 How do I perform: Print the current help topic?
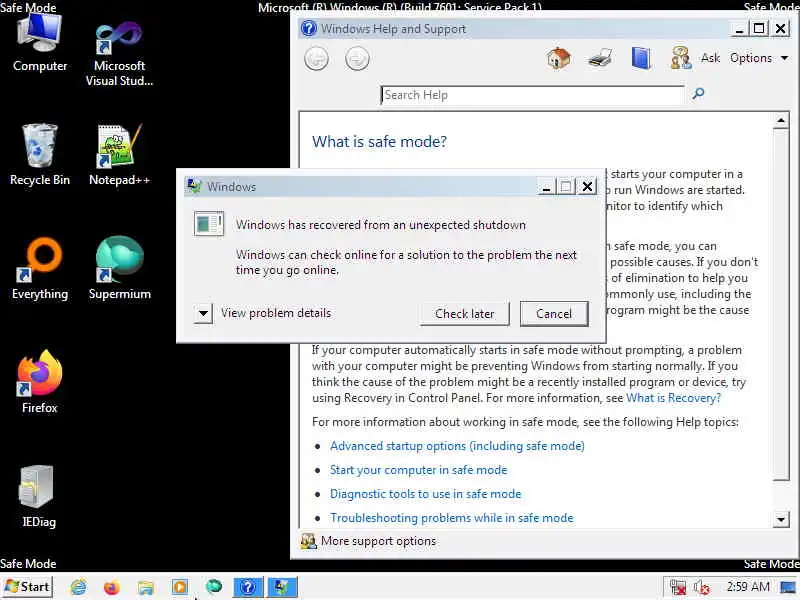click(600, 58)
